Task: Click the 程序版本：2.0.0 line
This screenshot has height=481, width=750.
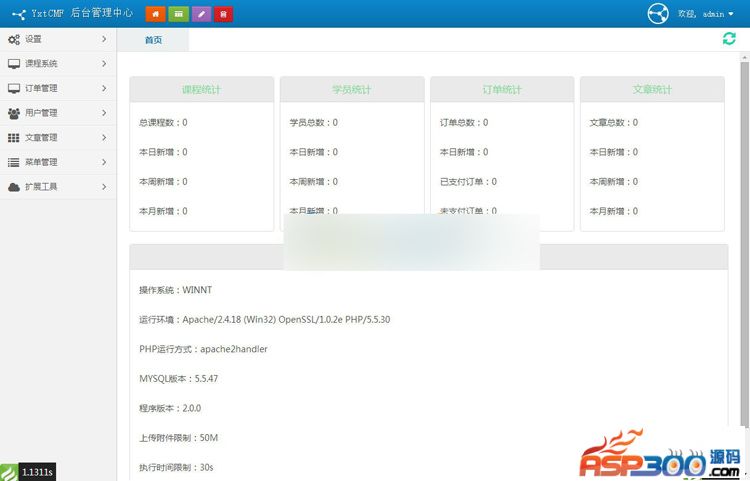Action: click(x=170, y=408)
